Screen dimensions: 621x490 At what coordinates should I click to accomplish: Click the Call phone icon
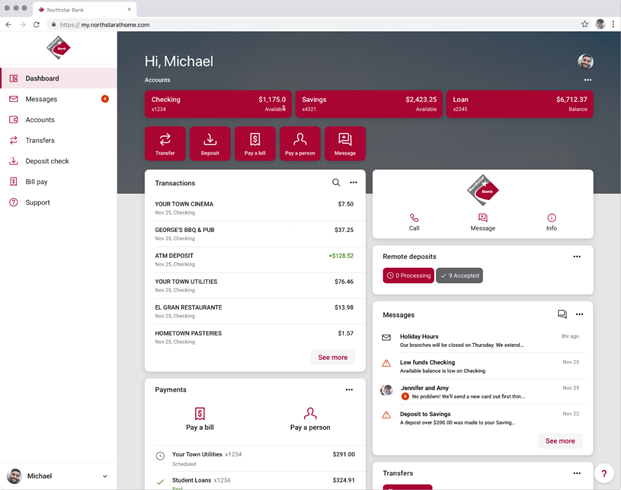pos(414,218)
